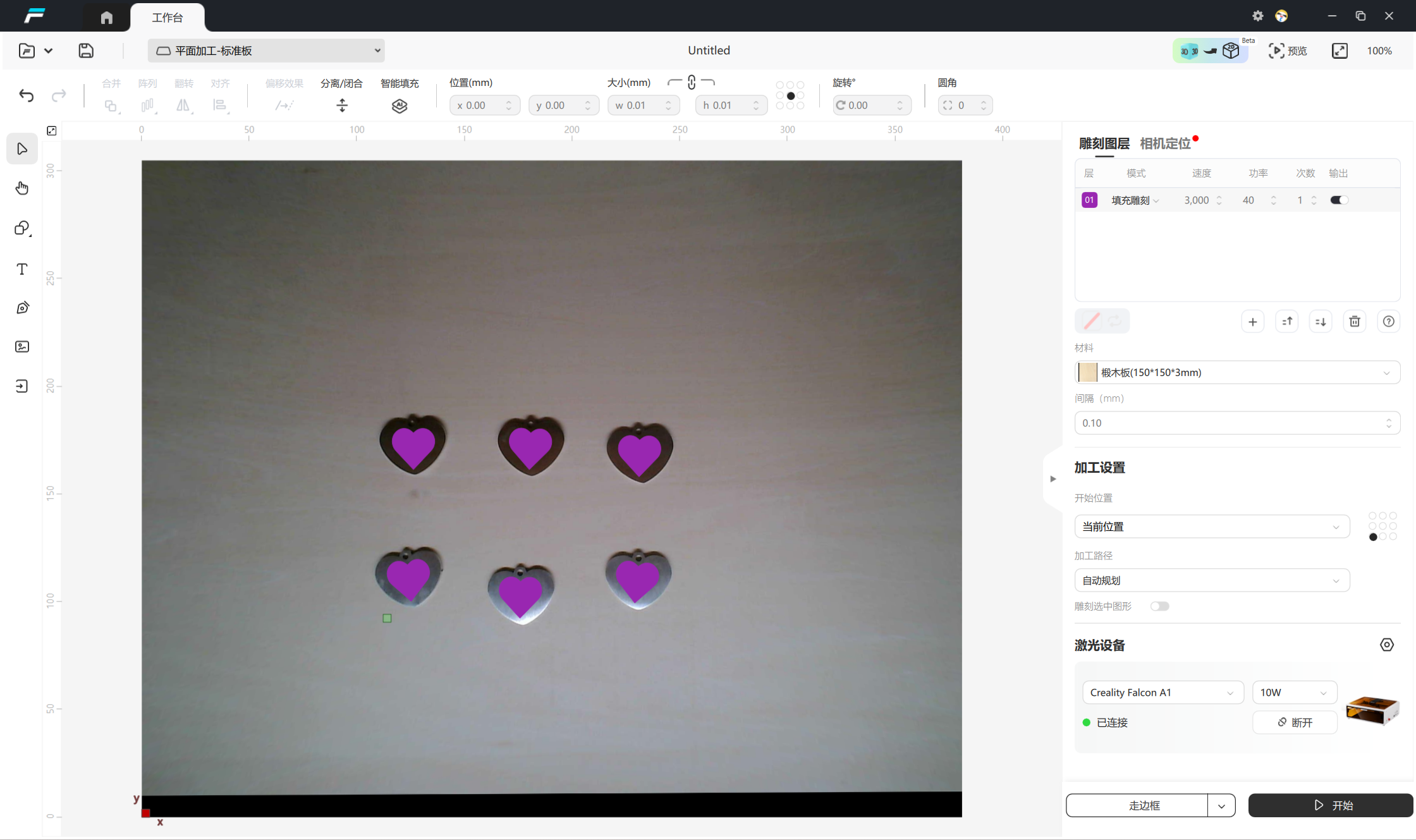
Task: Open the start position 当前位置 dropdown
Action: (1212, 527)
